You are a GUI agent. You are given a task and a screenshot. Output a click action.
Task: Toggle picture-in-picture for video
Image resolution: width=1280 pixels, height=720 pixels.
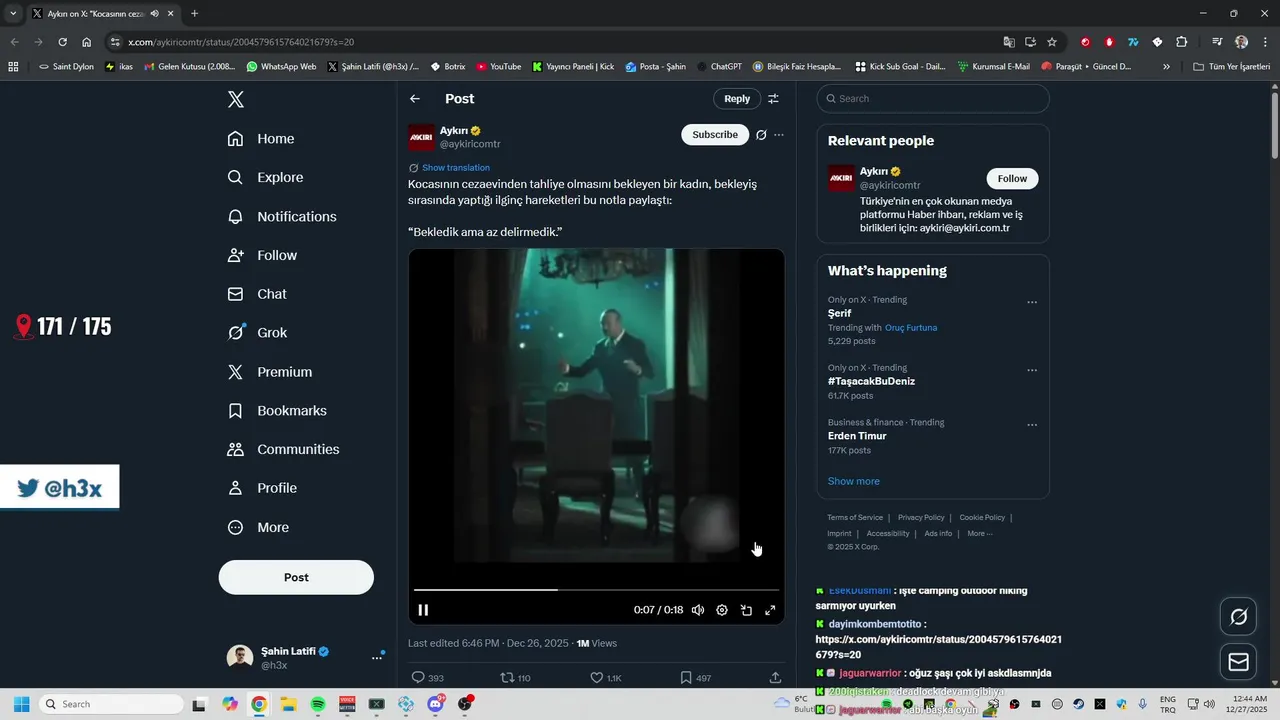[x=746, y=610]
